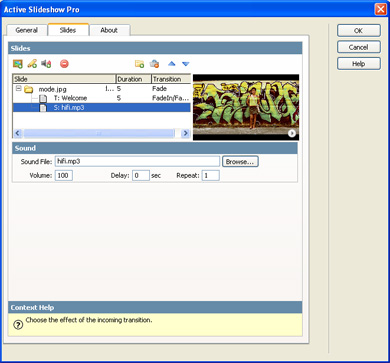Click the red remove slide icon
This screenshot has height=363, width=390.
[x=64, y=64]
